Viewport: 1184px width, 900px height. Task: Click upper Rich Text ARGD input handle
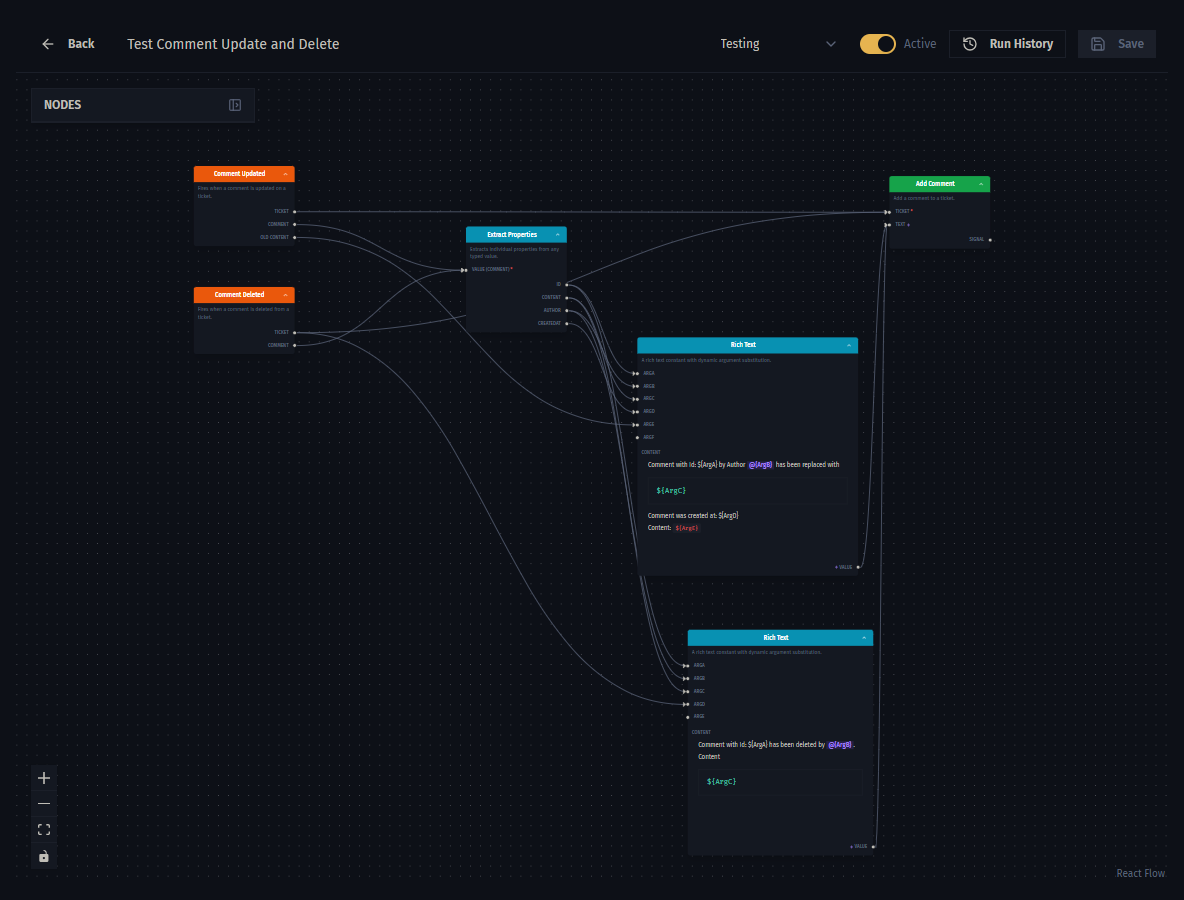(637, 411)
